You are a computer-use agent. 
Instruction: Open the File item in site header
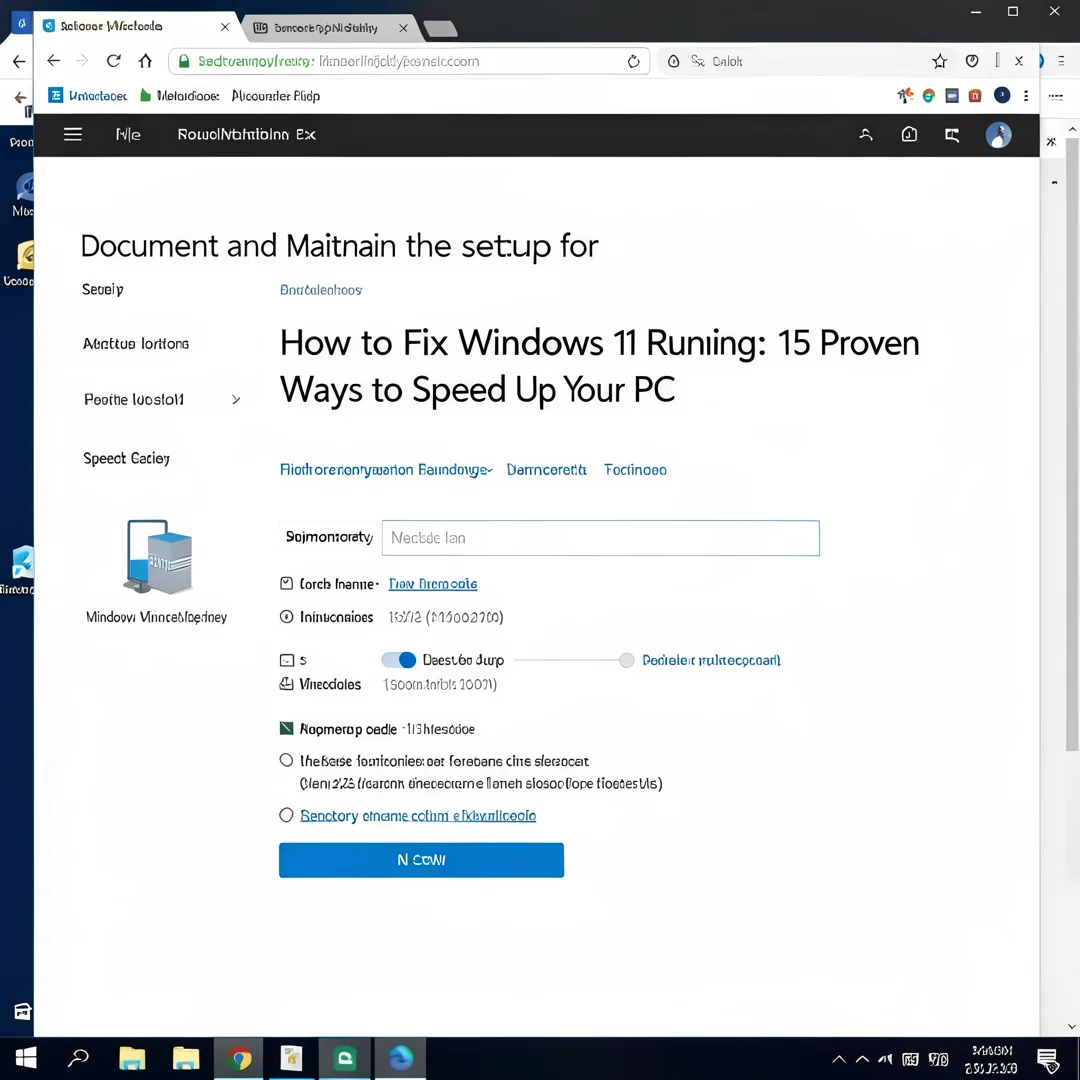(128, 134)
